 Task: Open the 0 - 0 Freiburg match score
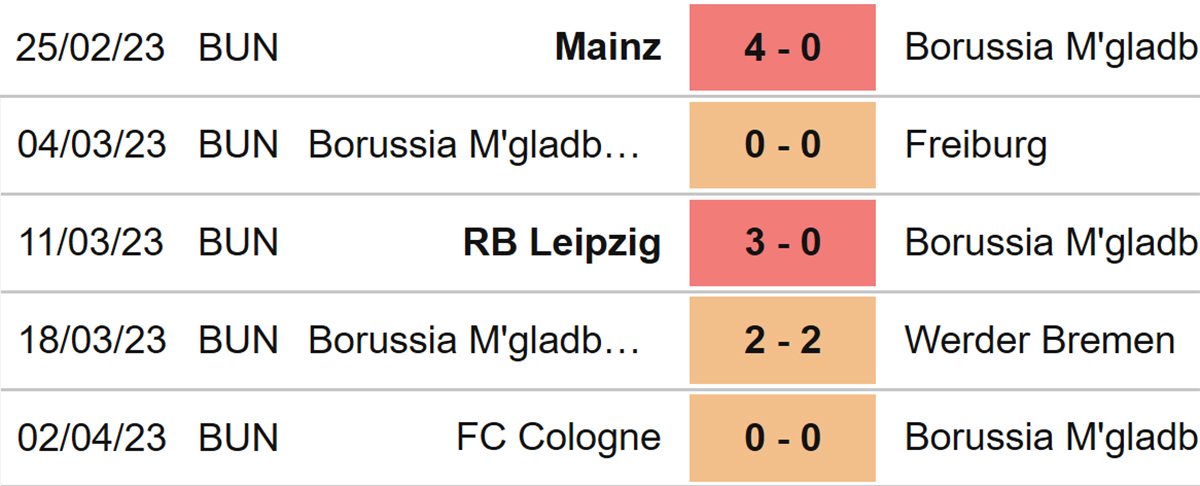pos(782,145)
